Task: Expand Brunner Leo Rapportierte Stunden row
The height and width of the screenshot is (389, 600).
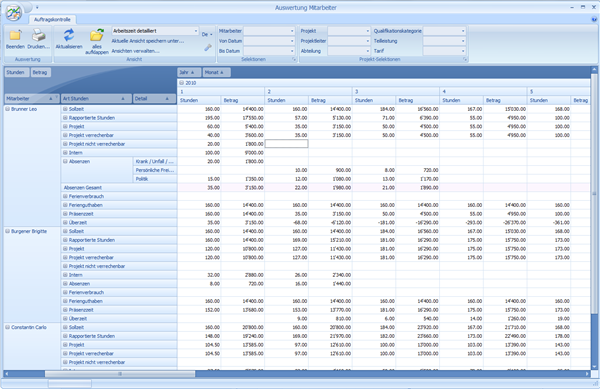Action: click(x=65, y=118)
